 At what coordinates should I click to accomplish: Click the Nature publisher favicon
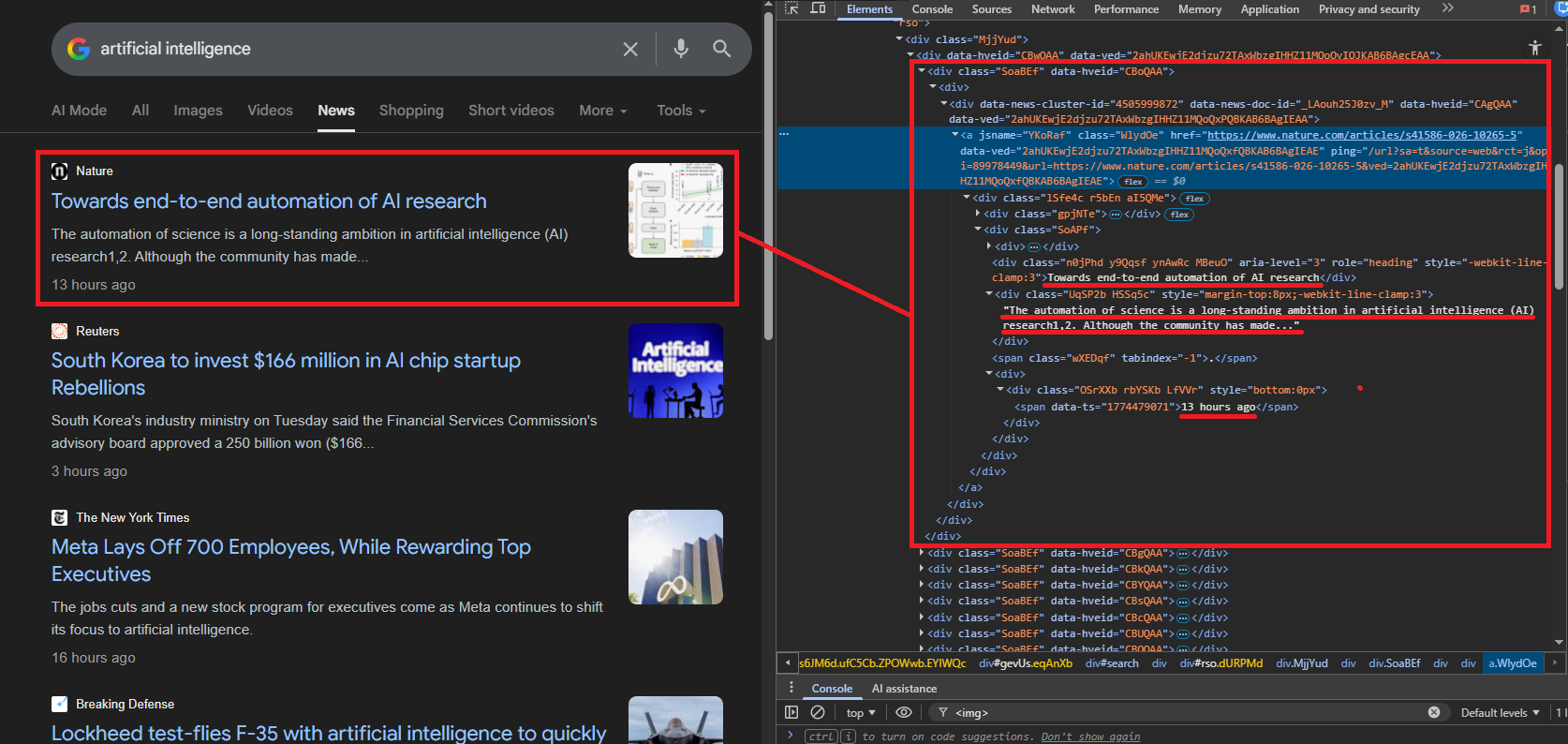tap(60, 171)
